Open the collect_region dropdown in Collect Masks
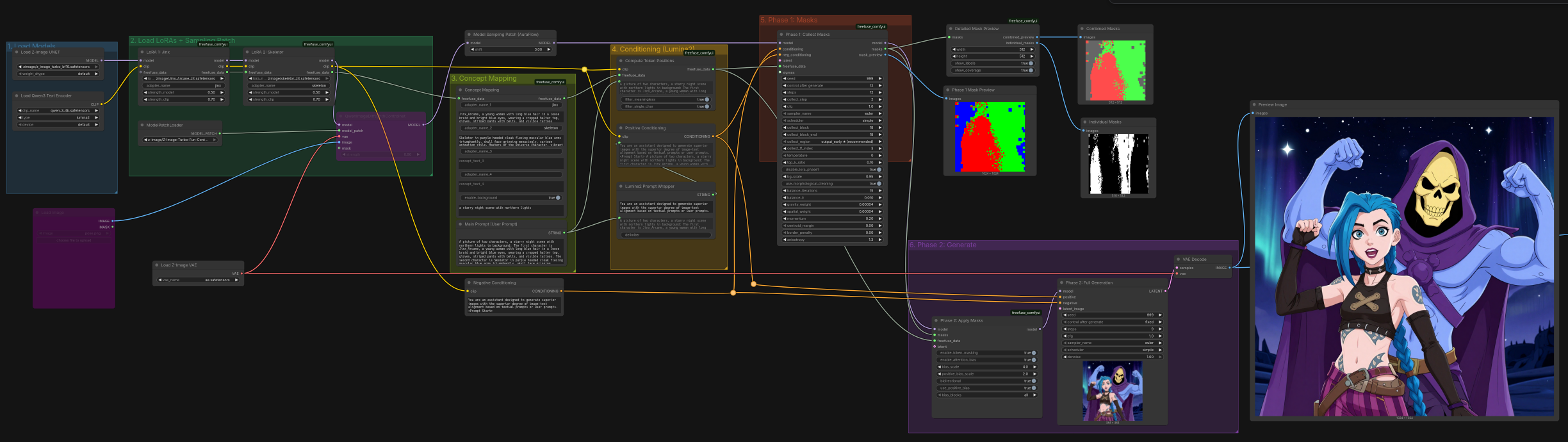1568x442 pixels. [832, 142]
